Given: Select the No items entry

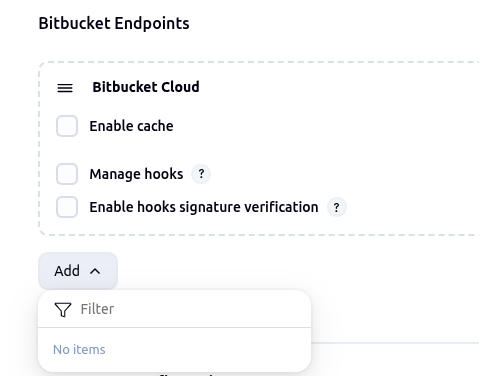Looking at the screenshot, I should coord(79,350).
